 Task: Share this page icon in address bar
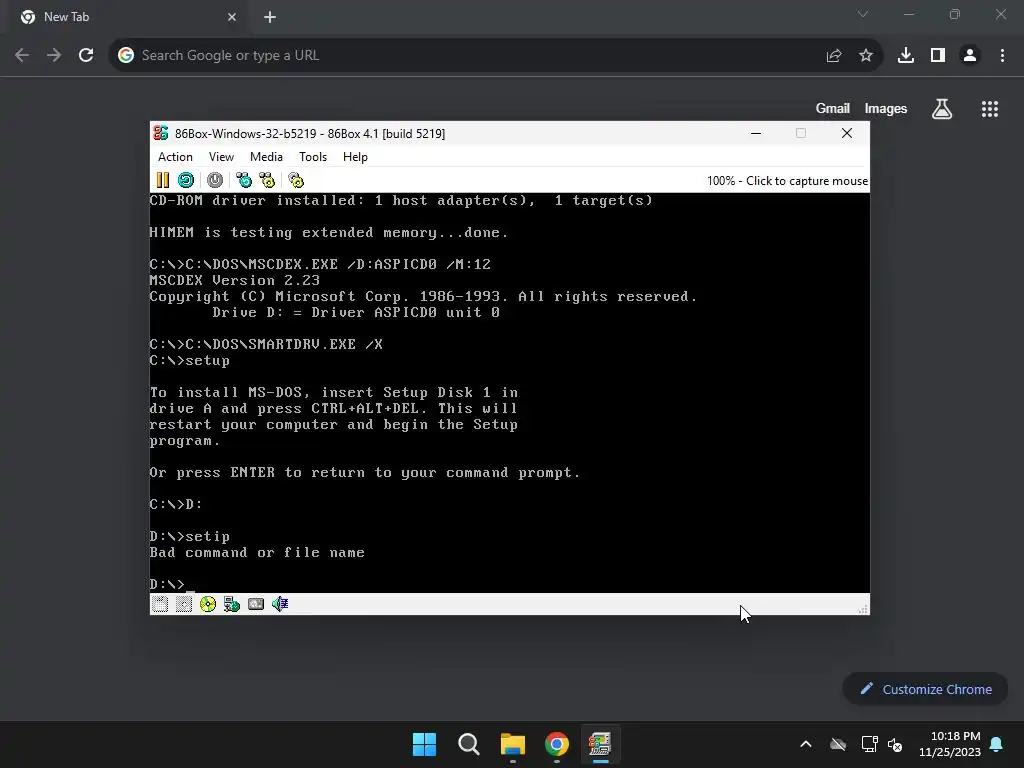click(x=834, y=56)
